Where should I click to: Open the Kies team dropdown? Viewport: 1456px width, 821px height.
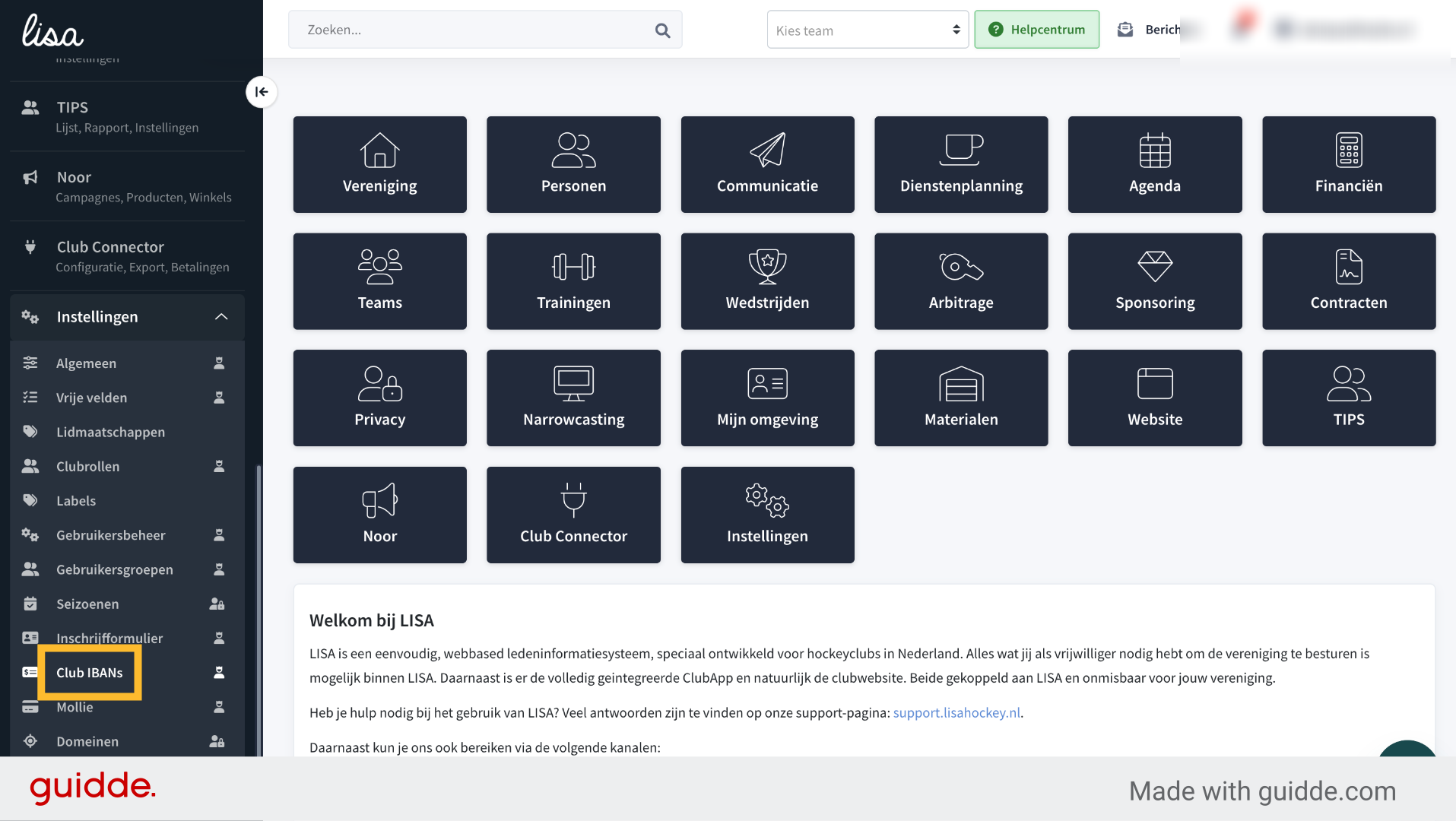pos(868,30)
